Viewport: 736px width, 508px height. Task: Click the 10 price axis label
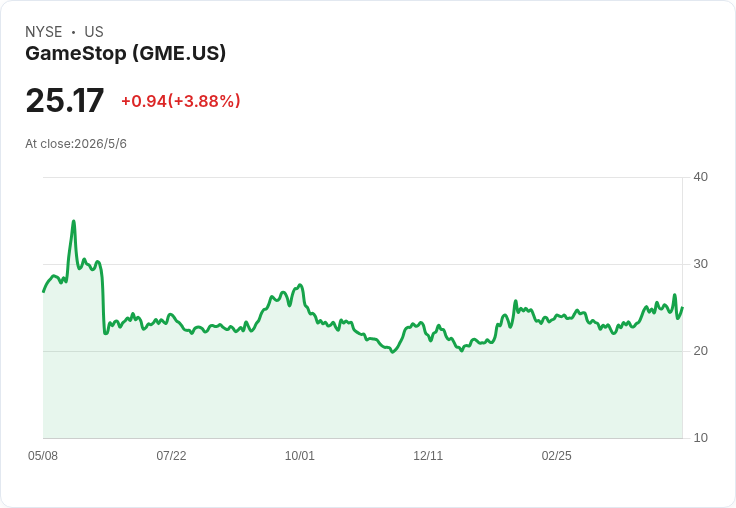(700, 438)
